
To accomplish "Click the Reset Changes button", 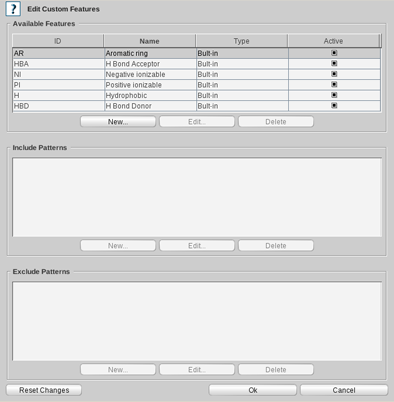I will 44,390.
